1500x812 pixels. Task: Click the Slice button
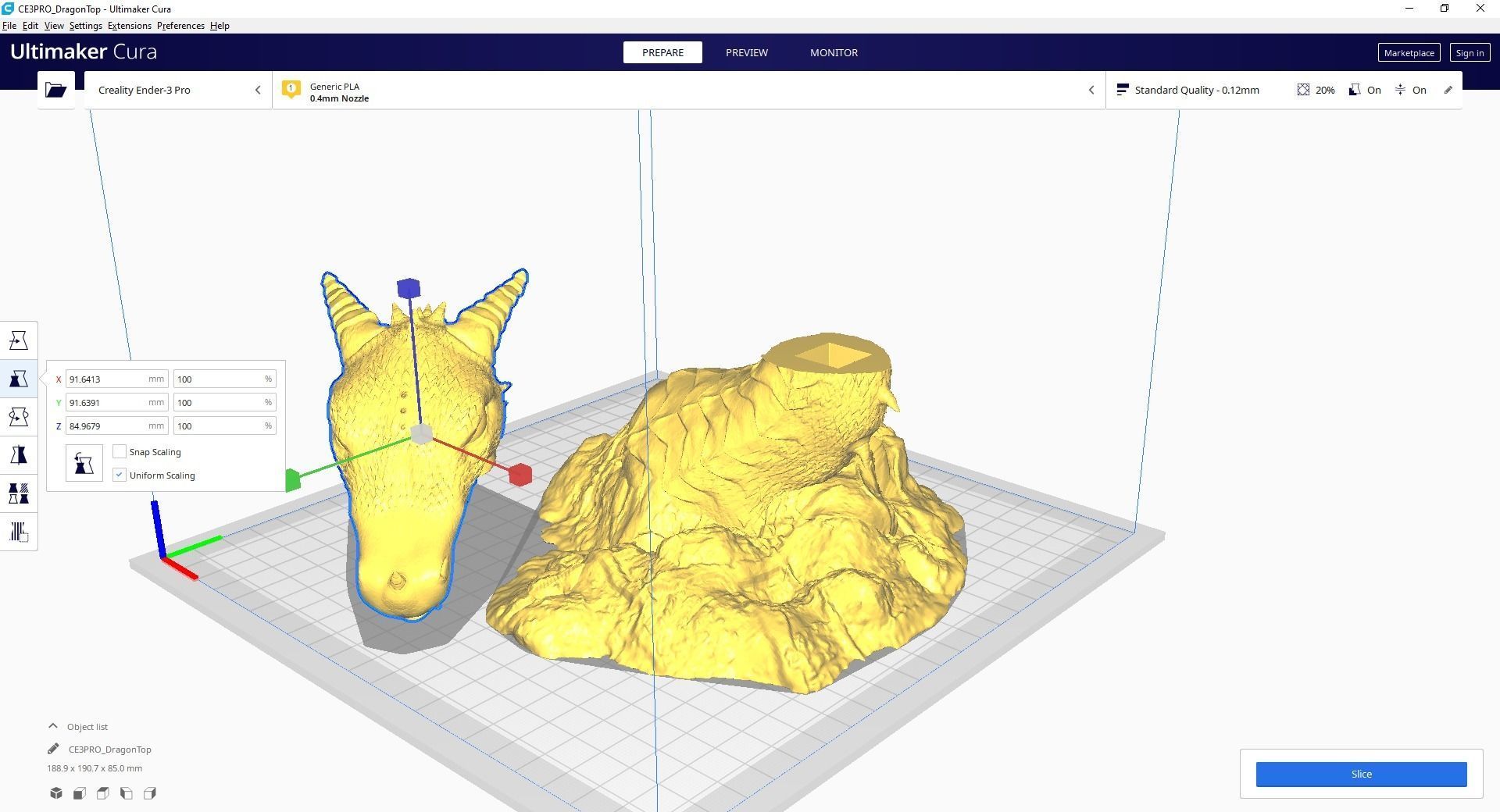click(1361, 774)
